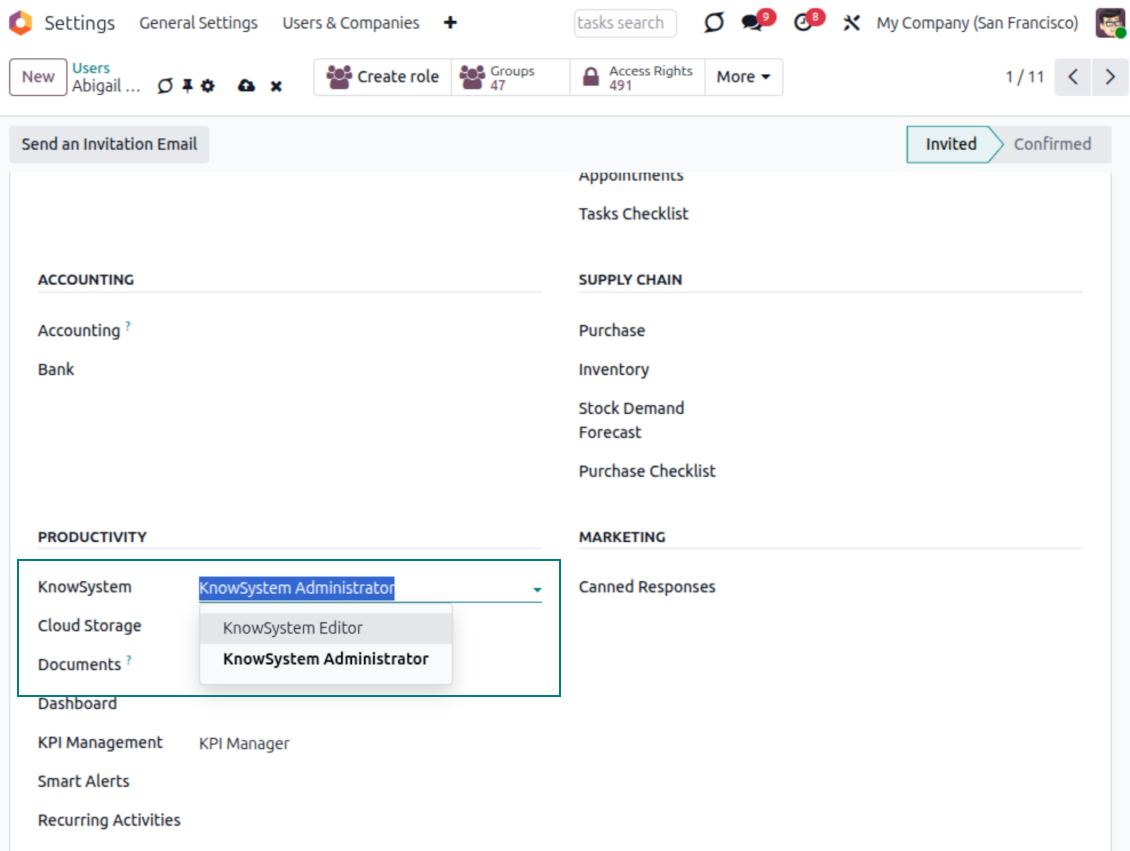Image resolution: width=1130 pixels, height=851 pixels.
Task: Discard changes with the X icon
Action: (x=276, y=86)
